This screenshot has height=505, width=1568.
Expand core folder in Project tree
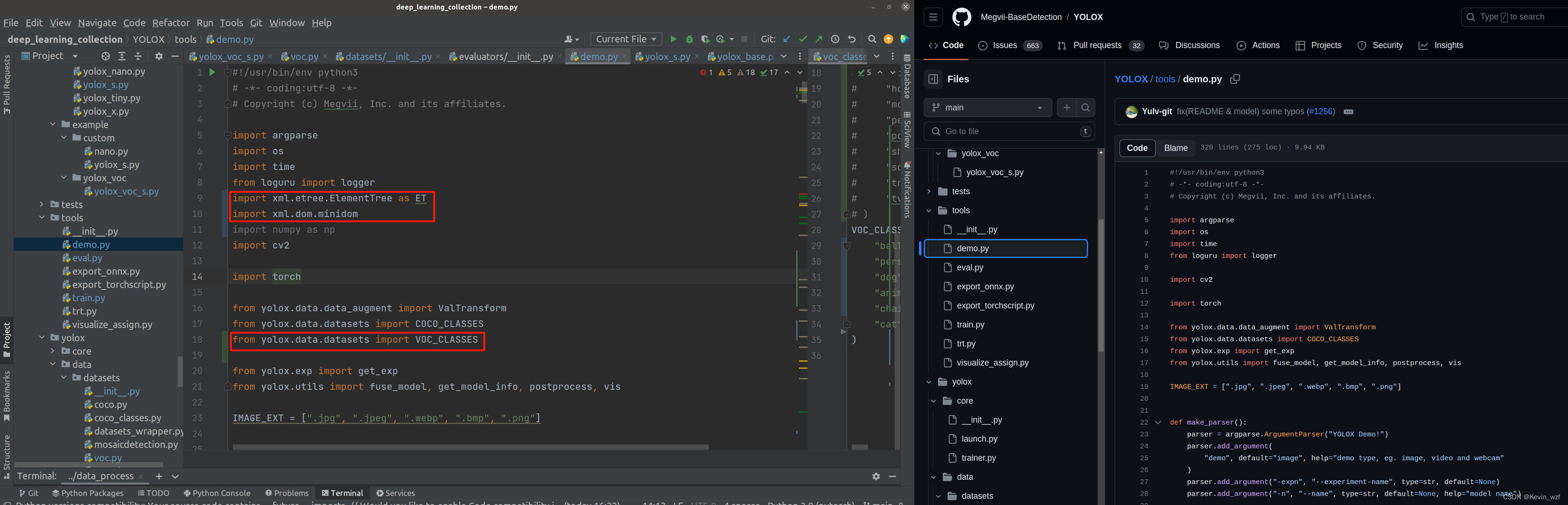53,351
